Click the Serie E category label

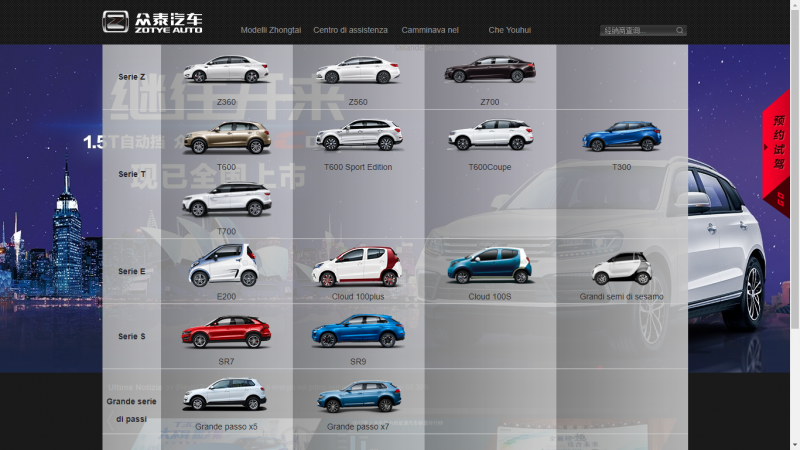[132, 271]
